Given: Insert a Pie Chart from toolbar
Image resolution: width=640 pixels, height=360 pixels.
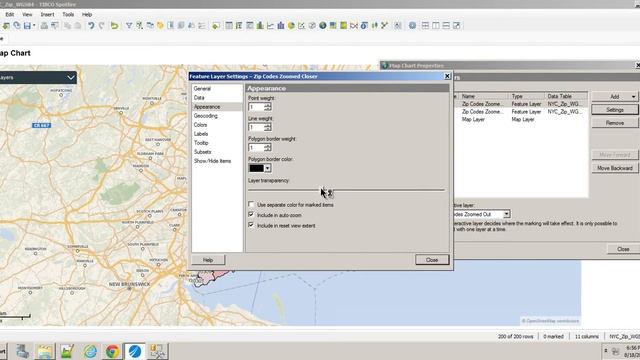Looking at the screenshot, I should (x=291, y=26).
